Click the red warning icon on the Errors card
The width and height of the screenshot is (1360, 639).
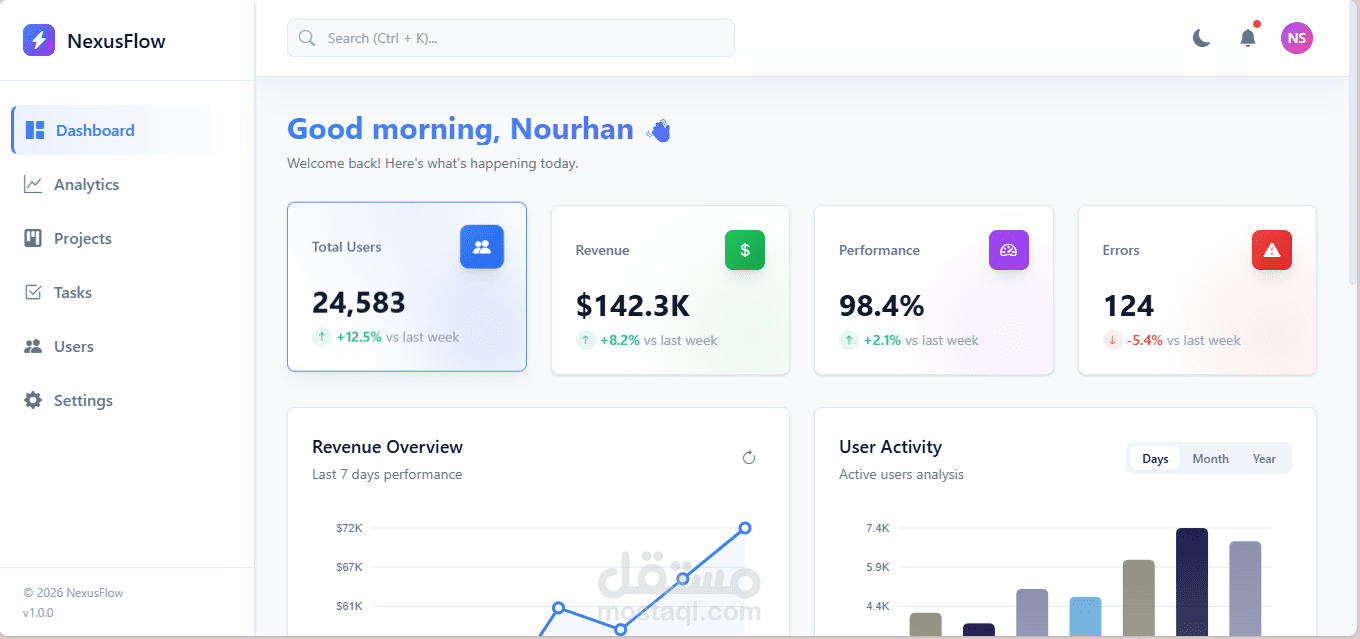[1272, 250]
